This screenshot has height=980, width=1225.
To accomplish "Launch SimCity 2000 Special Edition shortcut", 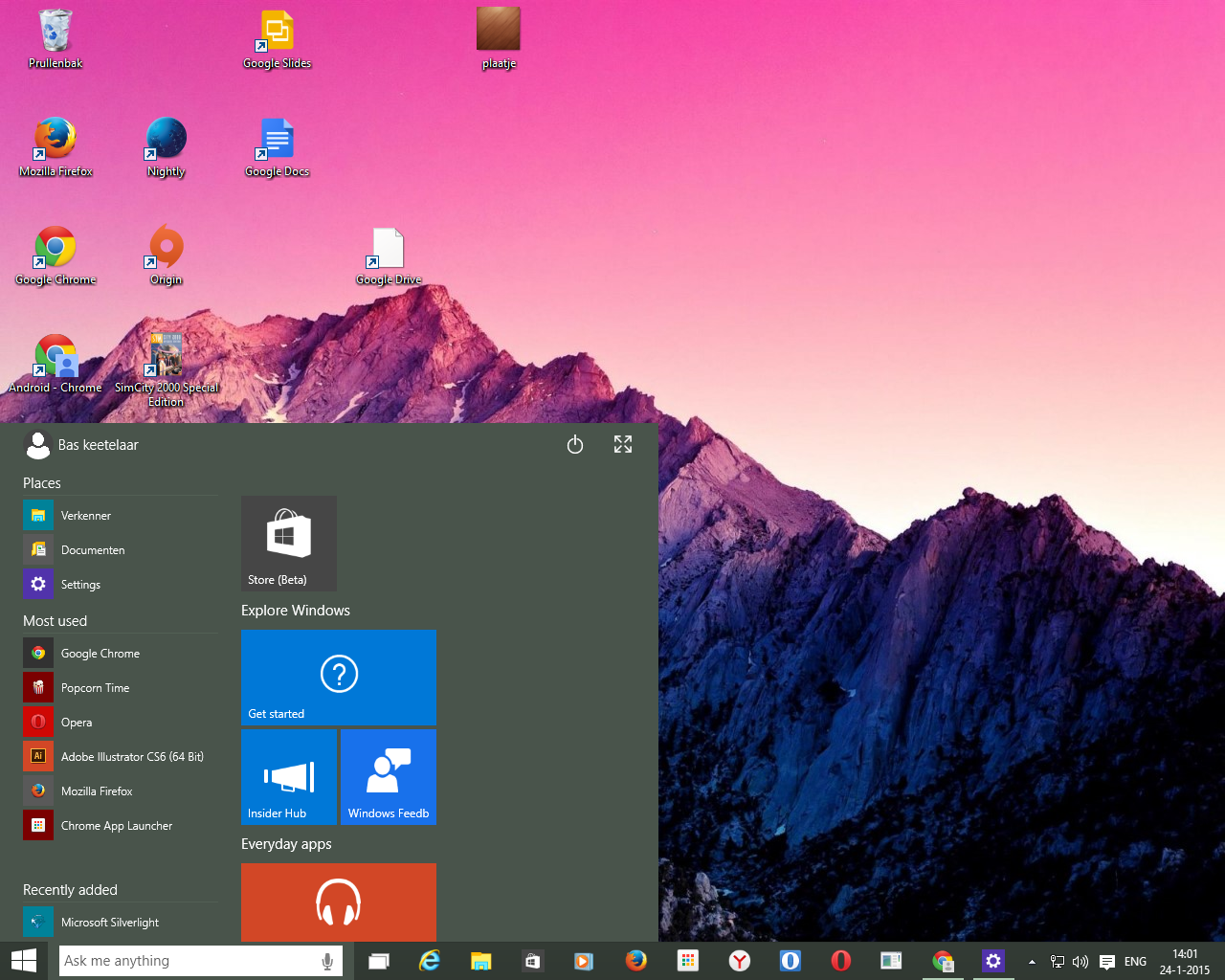I will 167,369.
